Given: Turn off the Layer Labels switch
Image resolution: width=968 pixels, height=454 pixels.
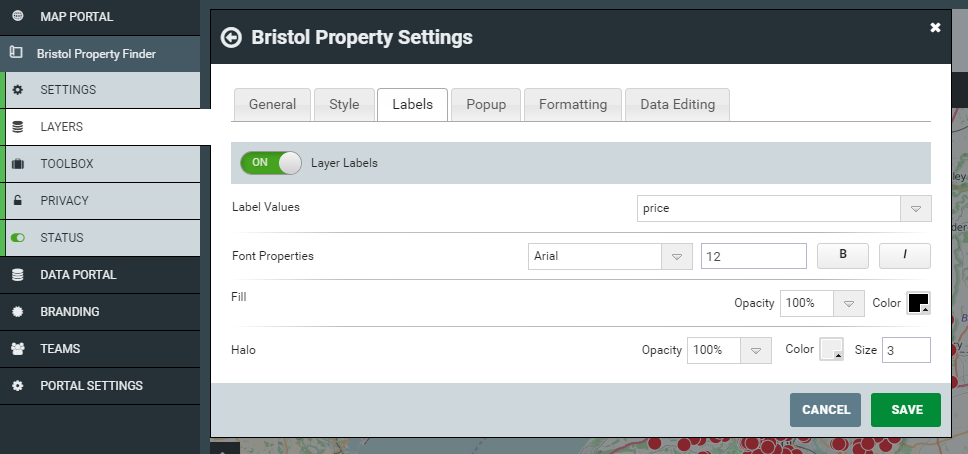Looking at the screenshot, I should click(x=271, y=163).
